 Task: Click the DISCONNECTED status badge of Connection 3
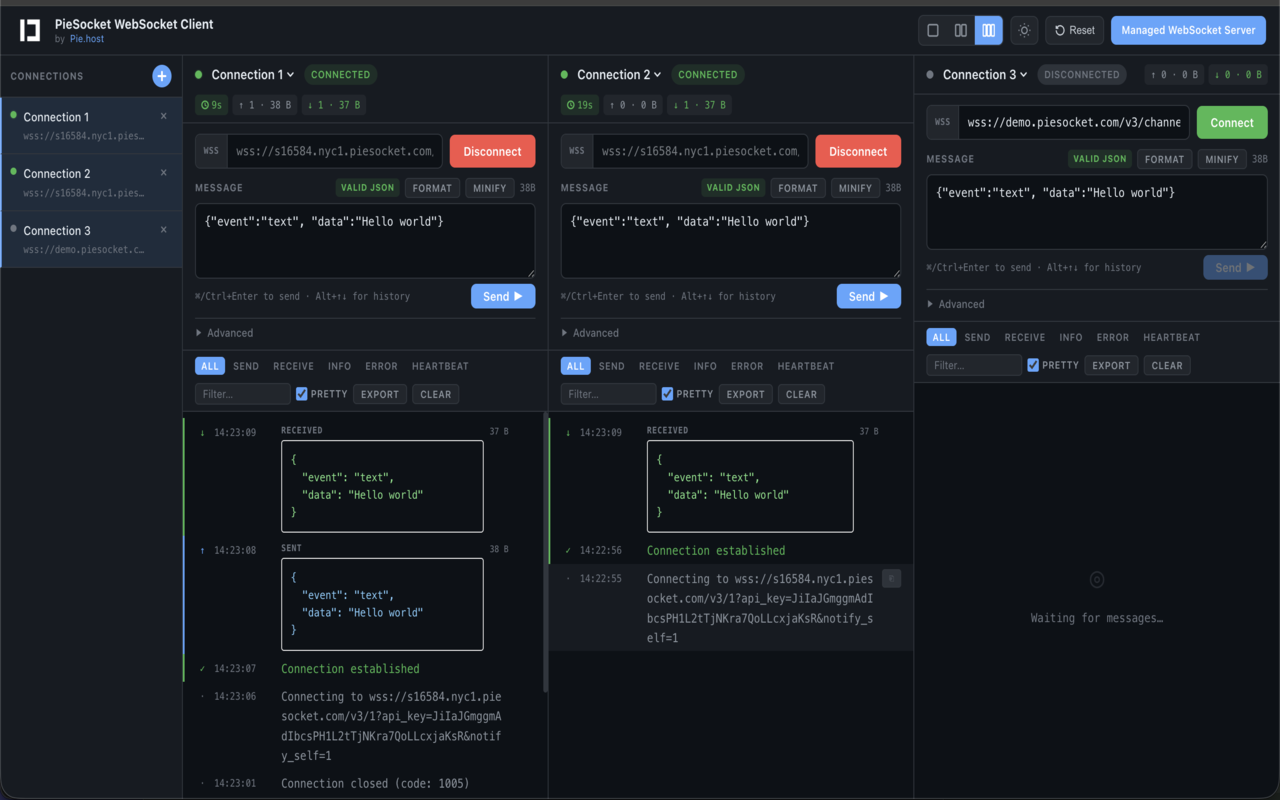[x=1082, y=75]
